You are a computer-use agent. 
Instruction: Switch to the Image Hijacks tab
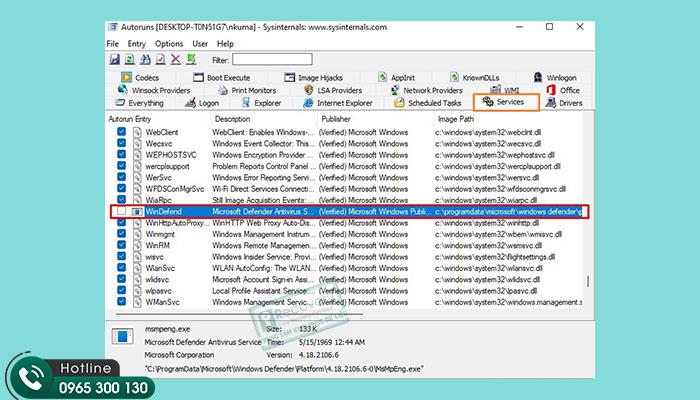tap(313, 78)
